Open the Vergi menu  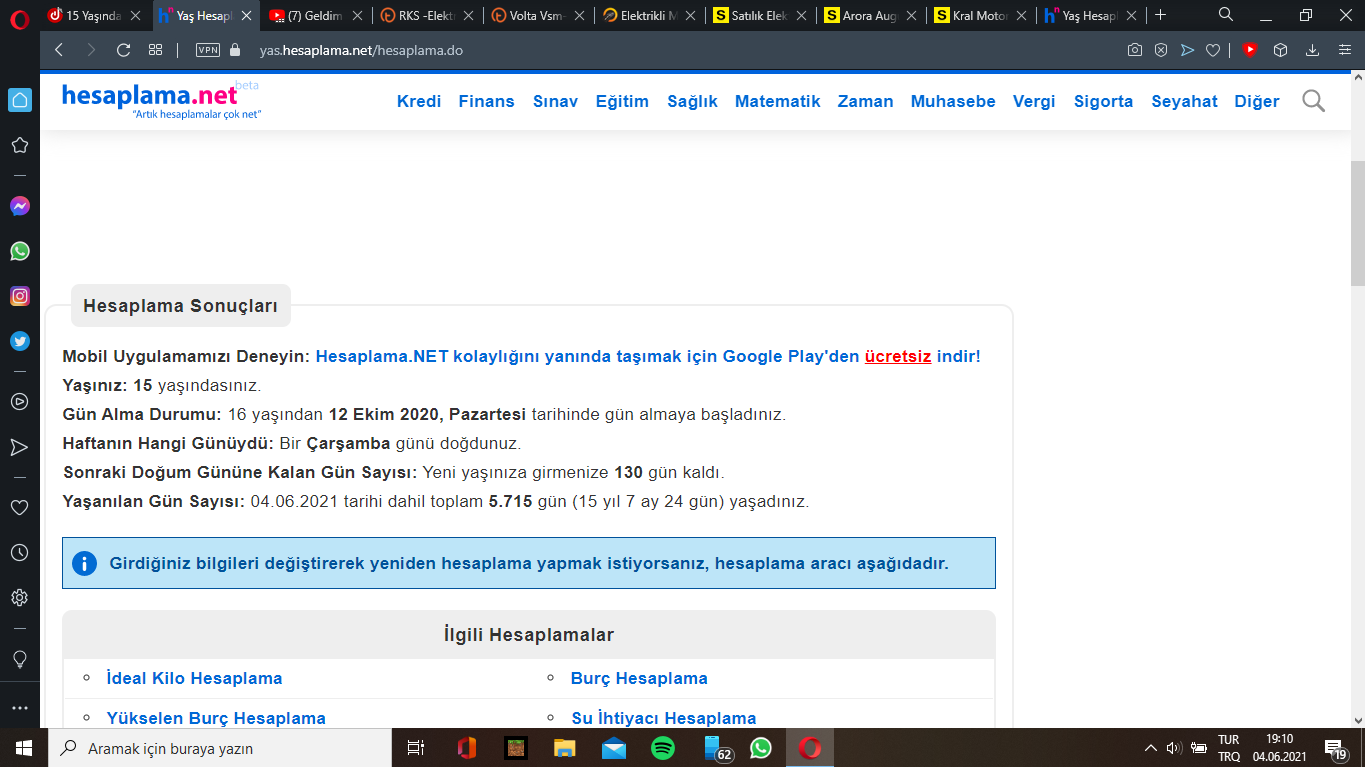click(x=1034, y=101)
